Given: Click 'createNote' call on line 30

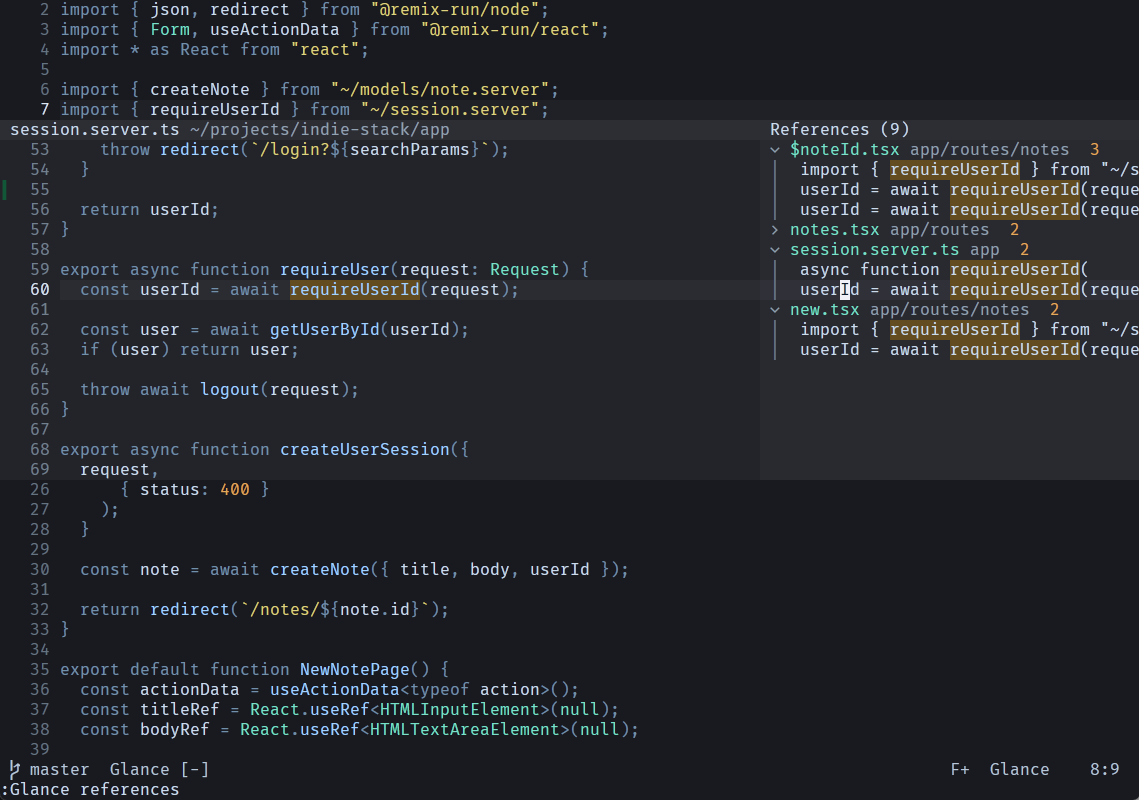Looking at the screenshot, I should coord(320,570).
